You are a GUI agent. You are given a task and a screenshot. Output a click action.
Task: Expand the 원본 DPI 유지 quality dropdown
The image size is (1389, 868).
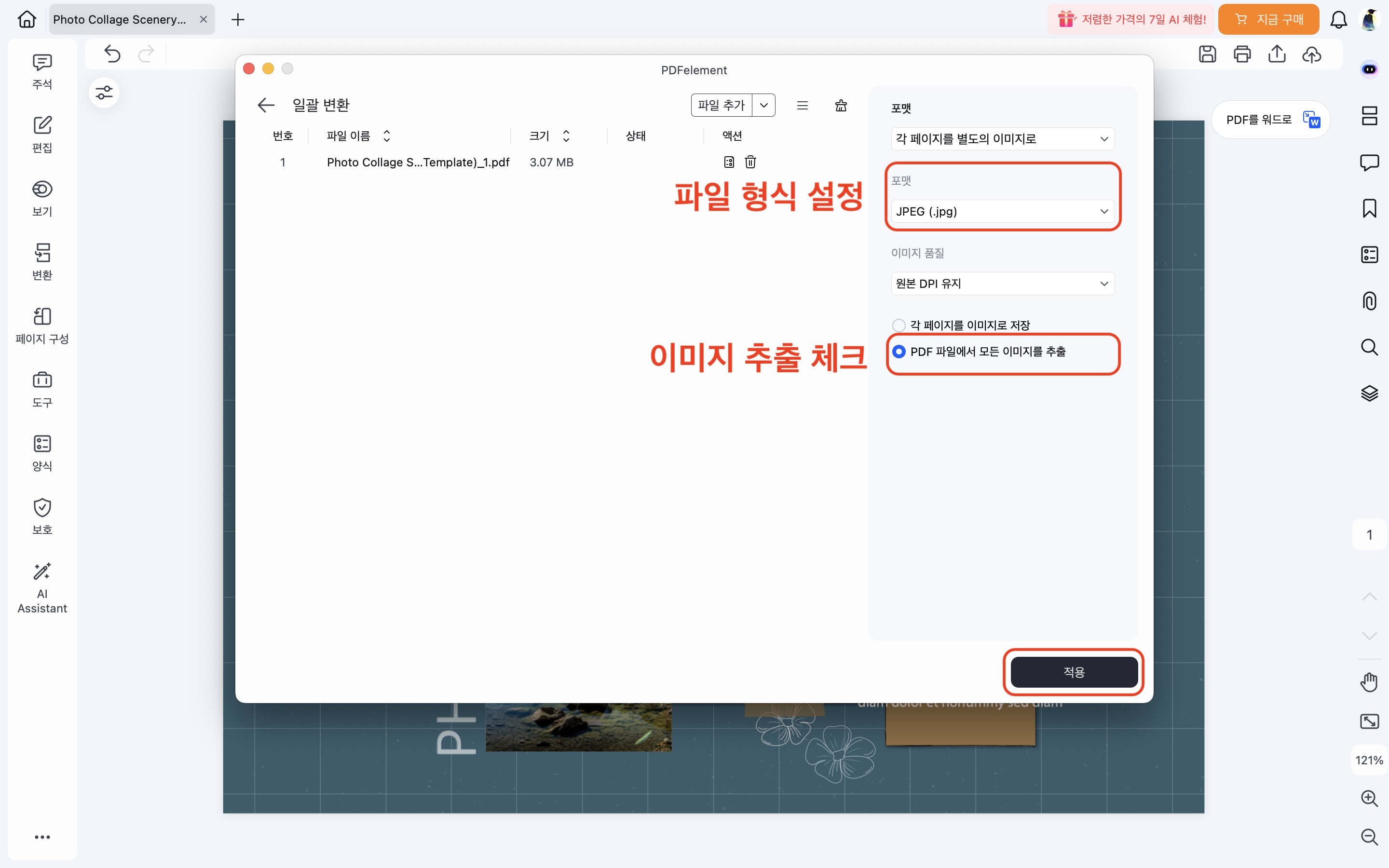tap(1002, 284)
